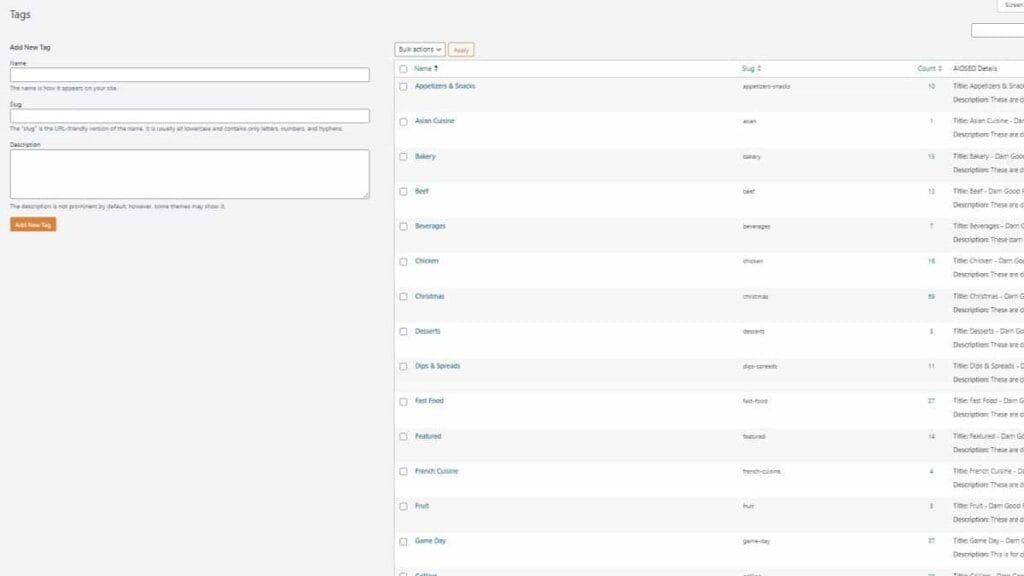Click the Game Day tag name

tap(430, 541)
